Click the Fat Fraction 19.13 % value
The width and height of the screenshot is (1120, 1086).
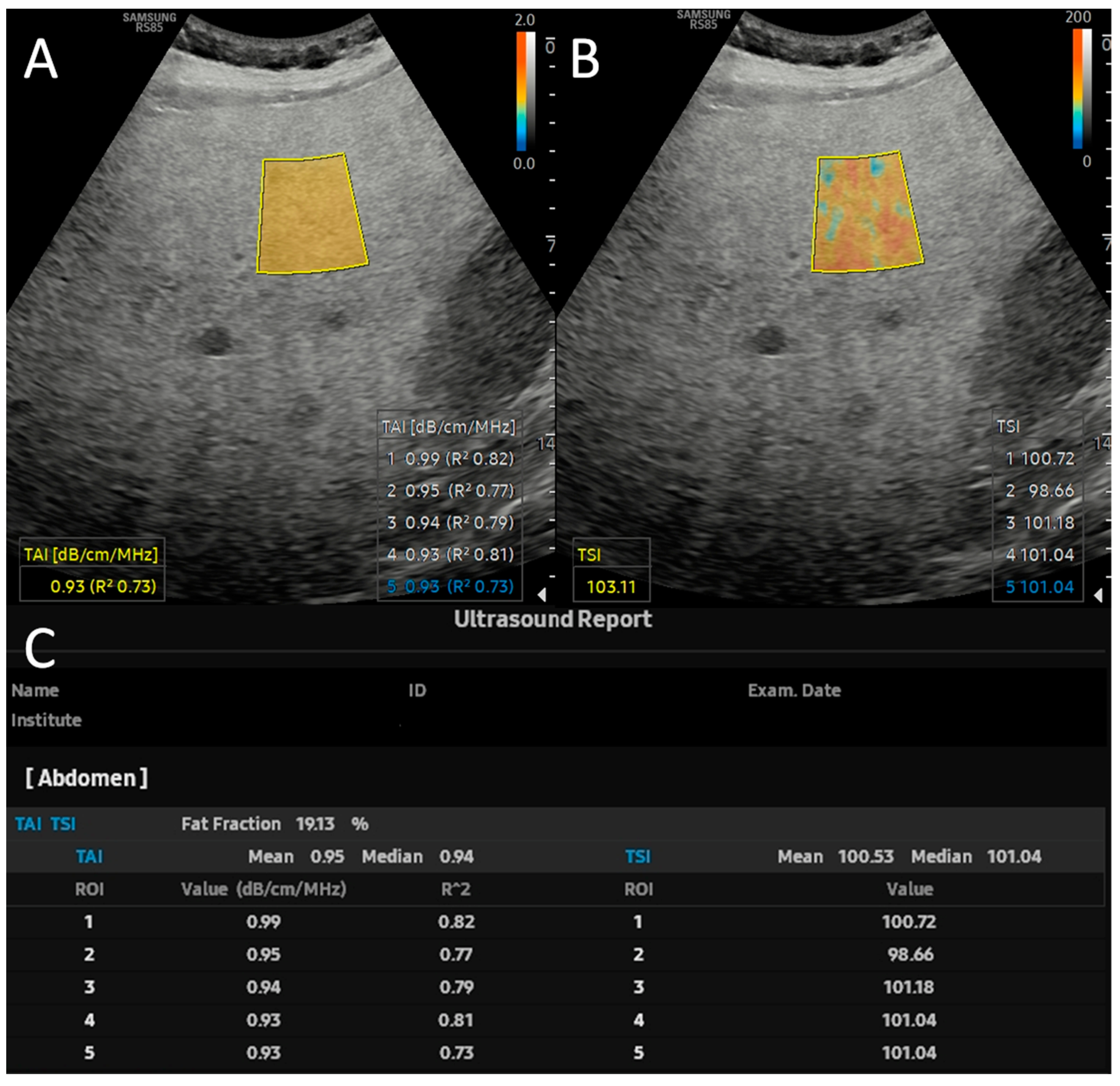[315, 824]
